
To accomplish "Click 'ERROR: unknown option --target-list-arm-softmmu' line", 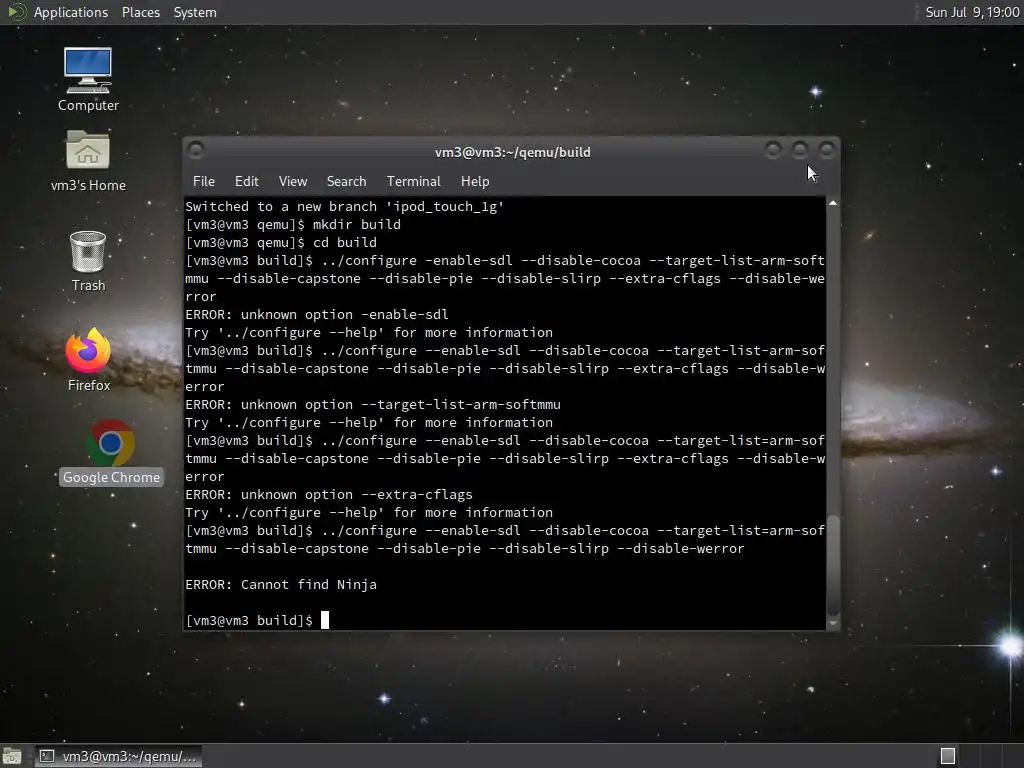I will coord(373,404).
